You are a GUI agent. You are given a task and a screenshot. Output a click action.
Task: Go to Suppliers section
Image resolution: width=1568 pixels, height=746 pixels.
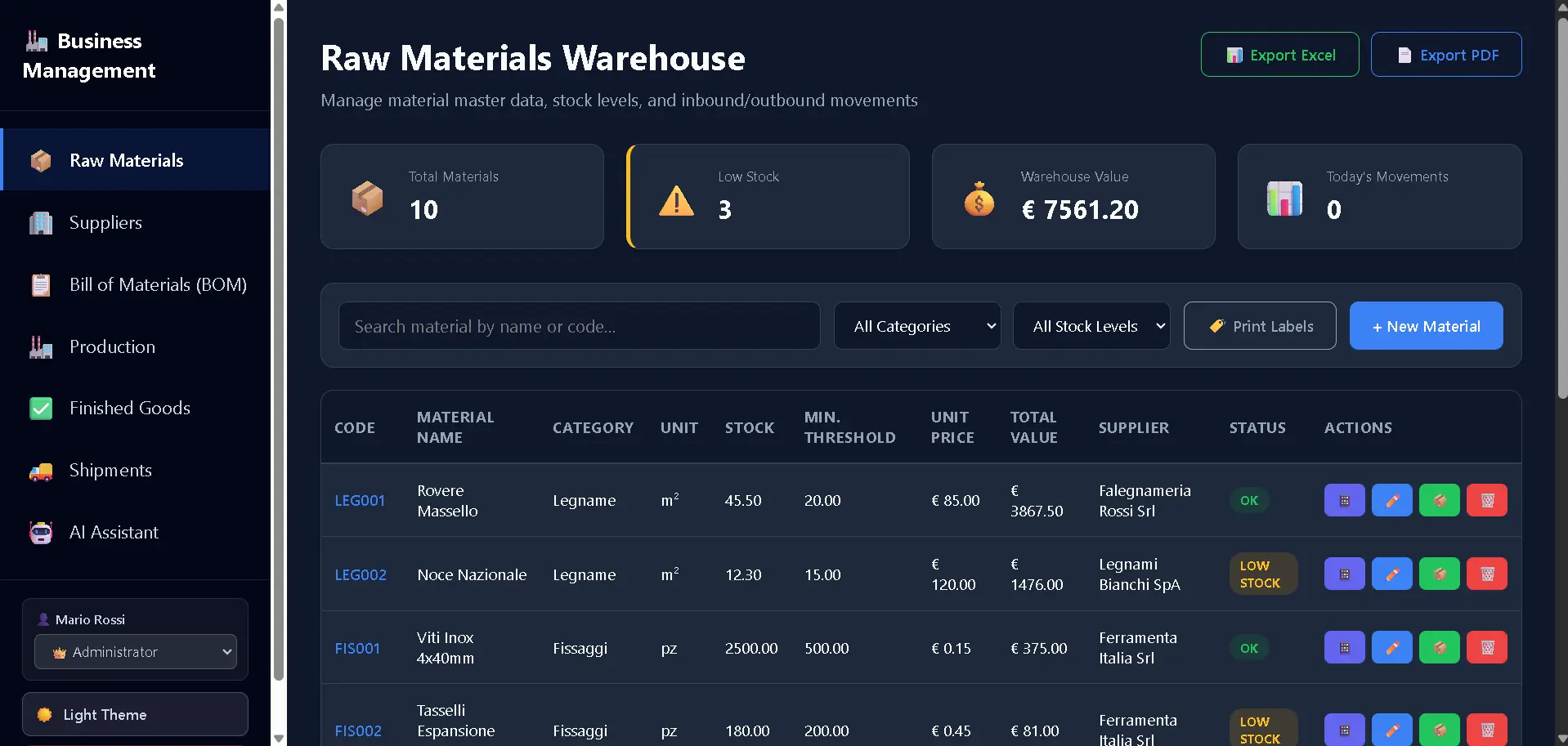coord(136,222)
